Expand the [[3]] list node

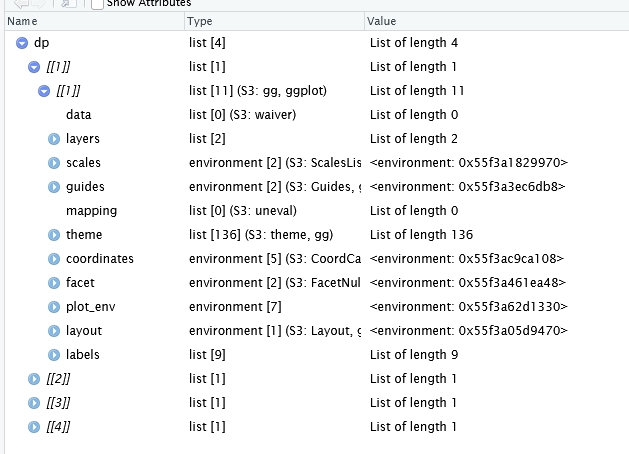pyautogui.click(x=34, y=403)
